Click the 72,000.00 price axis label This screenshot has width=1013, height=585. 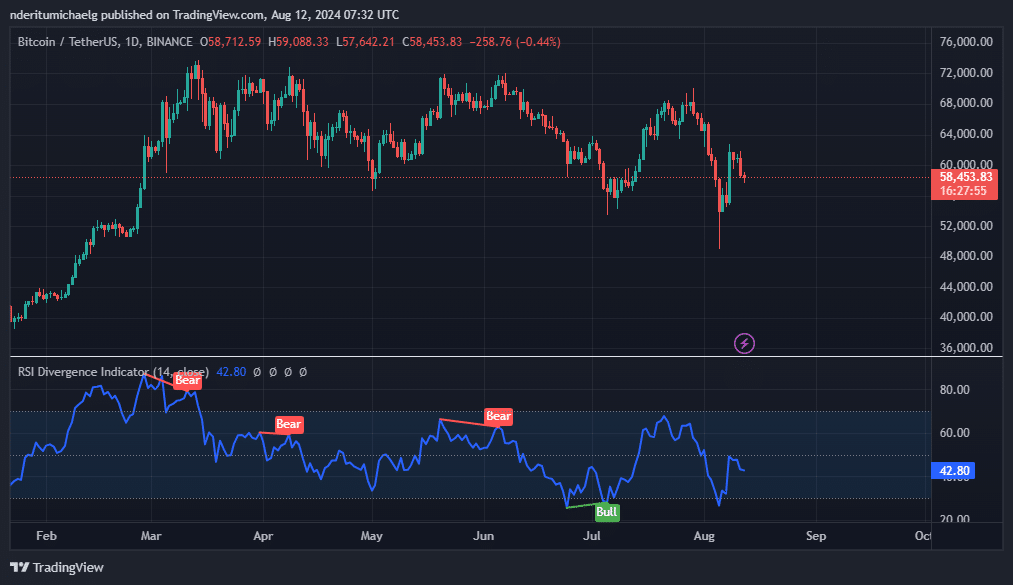(x=966, y=72)
